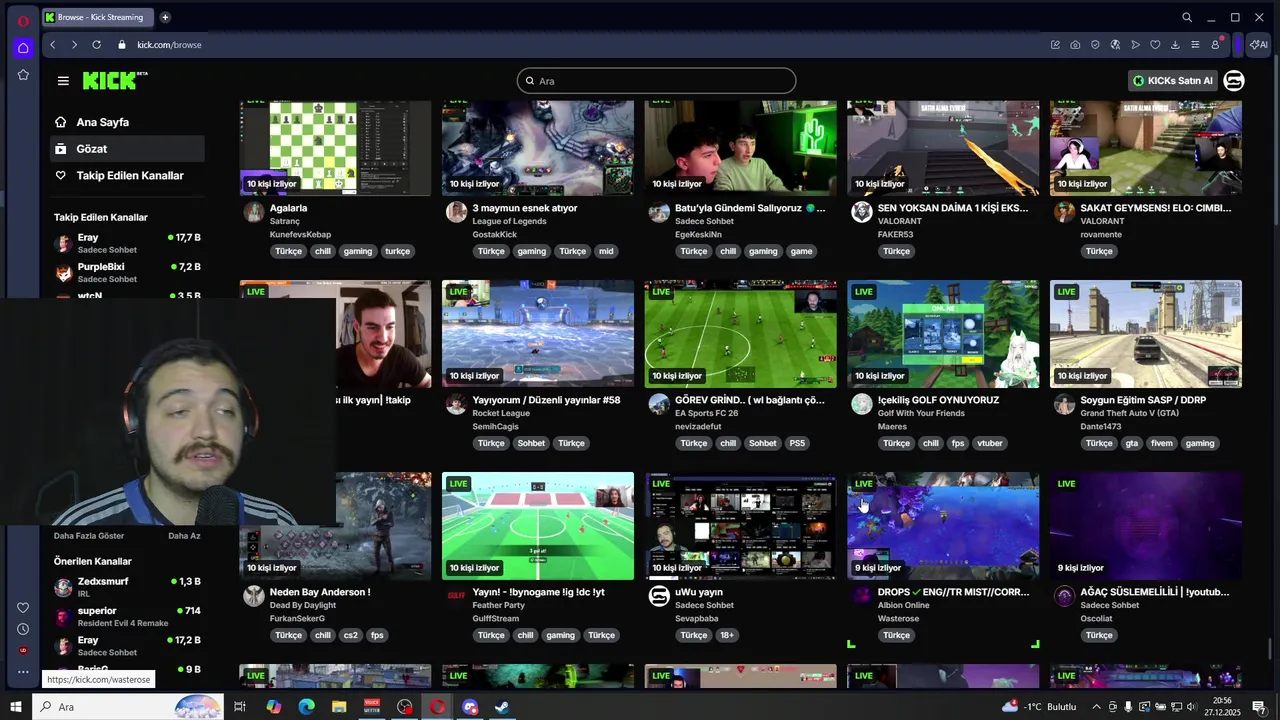Go forward with the browser forward arrow
1280x720 pixels.
coord(74,45)
